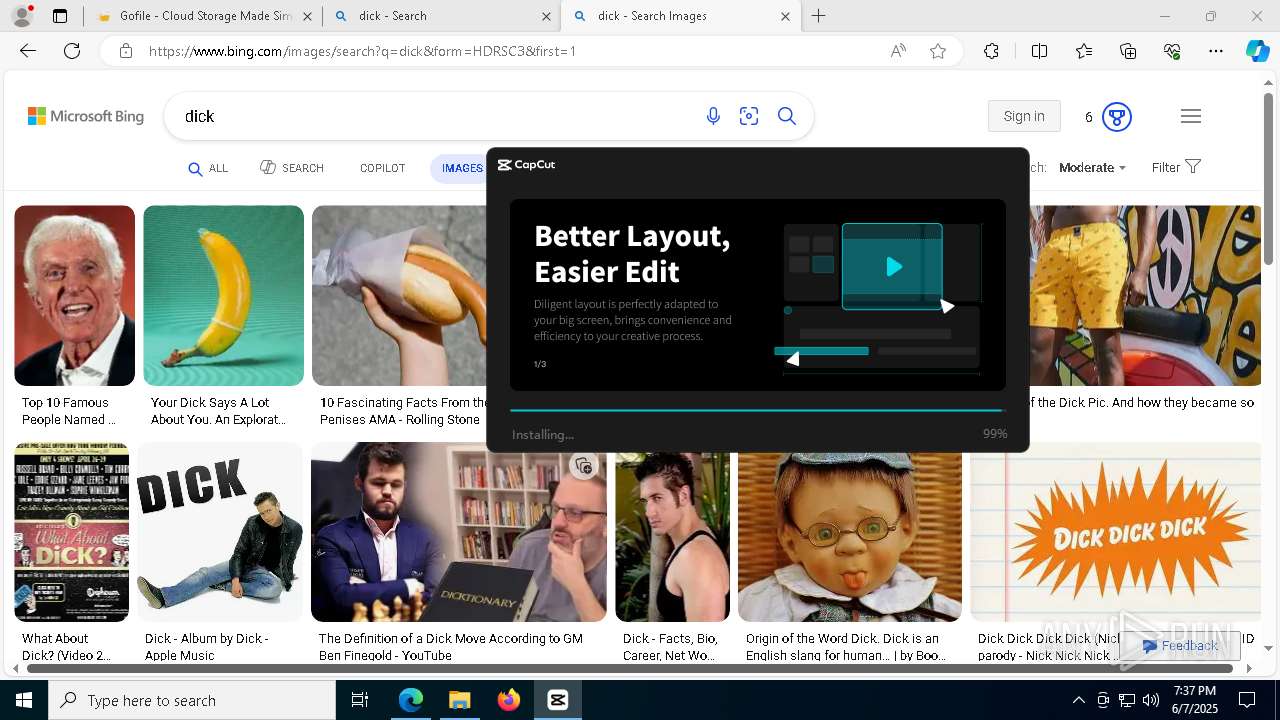Click the page vertical scrollbar
Image resolution: width=1280 pixels, height=720 pixels.
point(1268,180)
